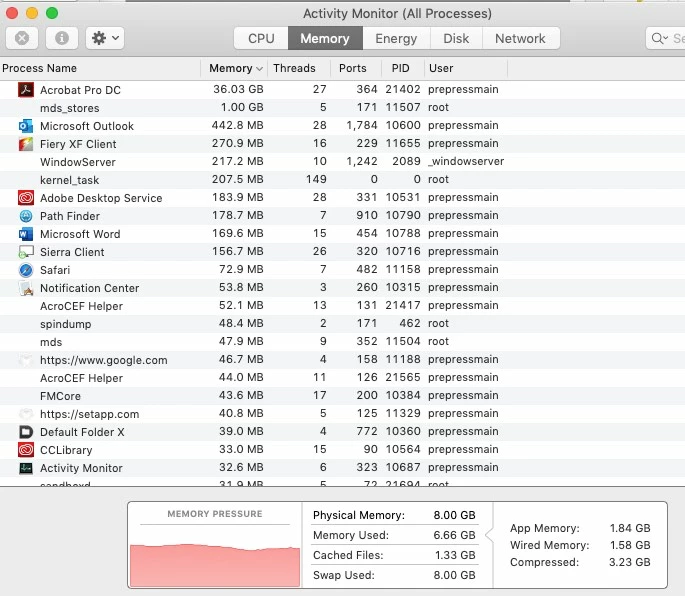Select AcroCEF Helper with 44.0 MB
This screenshot has width=685, height=596.
(x=342, y=378)
